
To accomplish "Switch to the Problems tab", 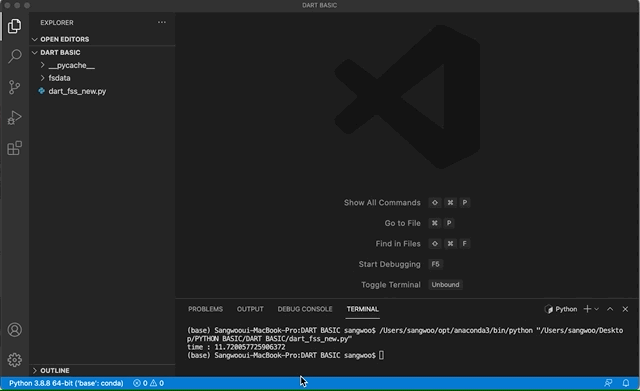I will click(205, 309).
